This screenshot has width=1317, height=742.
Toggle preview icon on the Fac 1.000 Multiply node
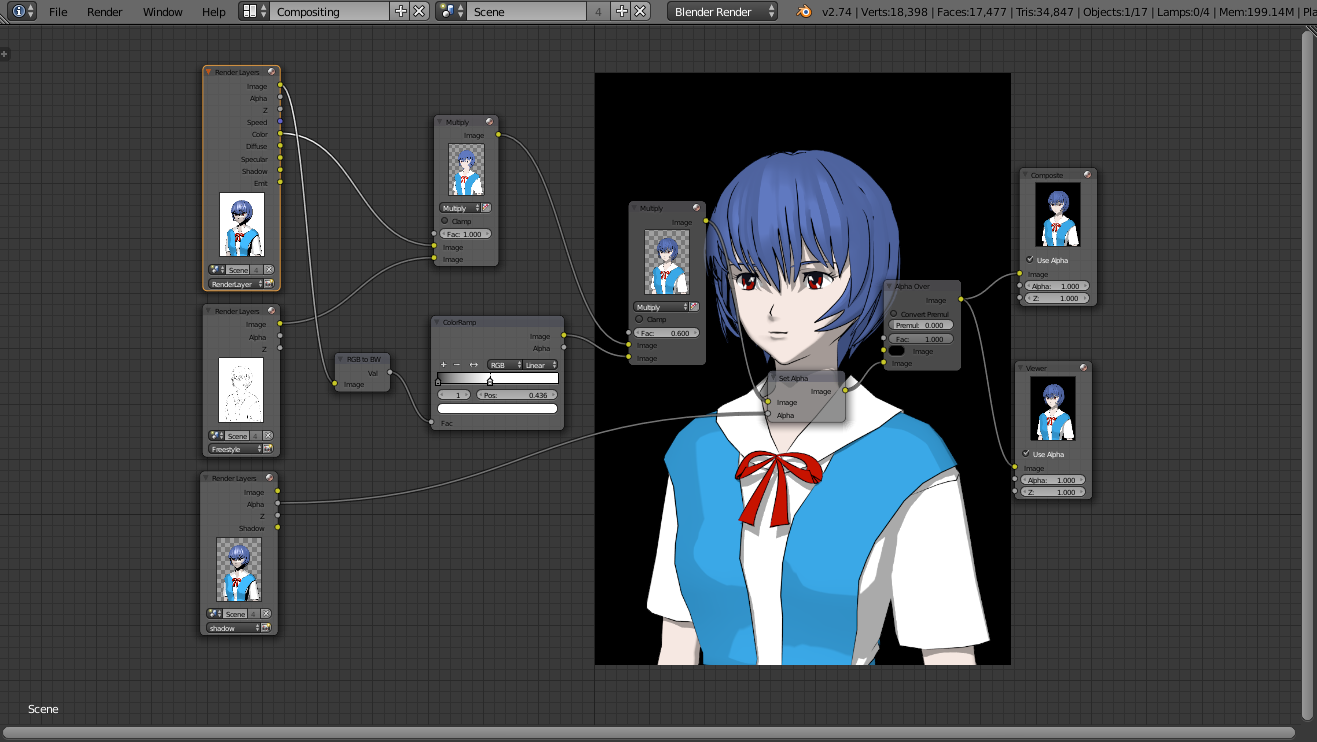click(490, 122)
